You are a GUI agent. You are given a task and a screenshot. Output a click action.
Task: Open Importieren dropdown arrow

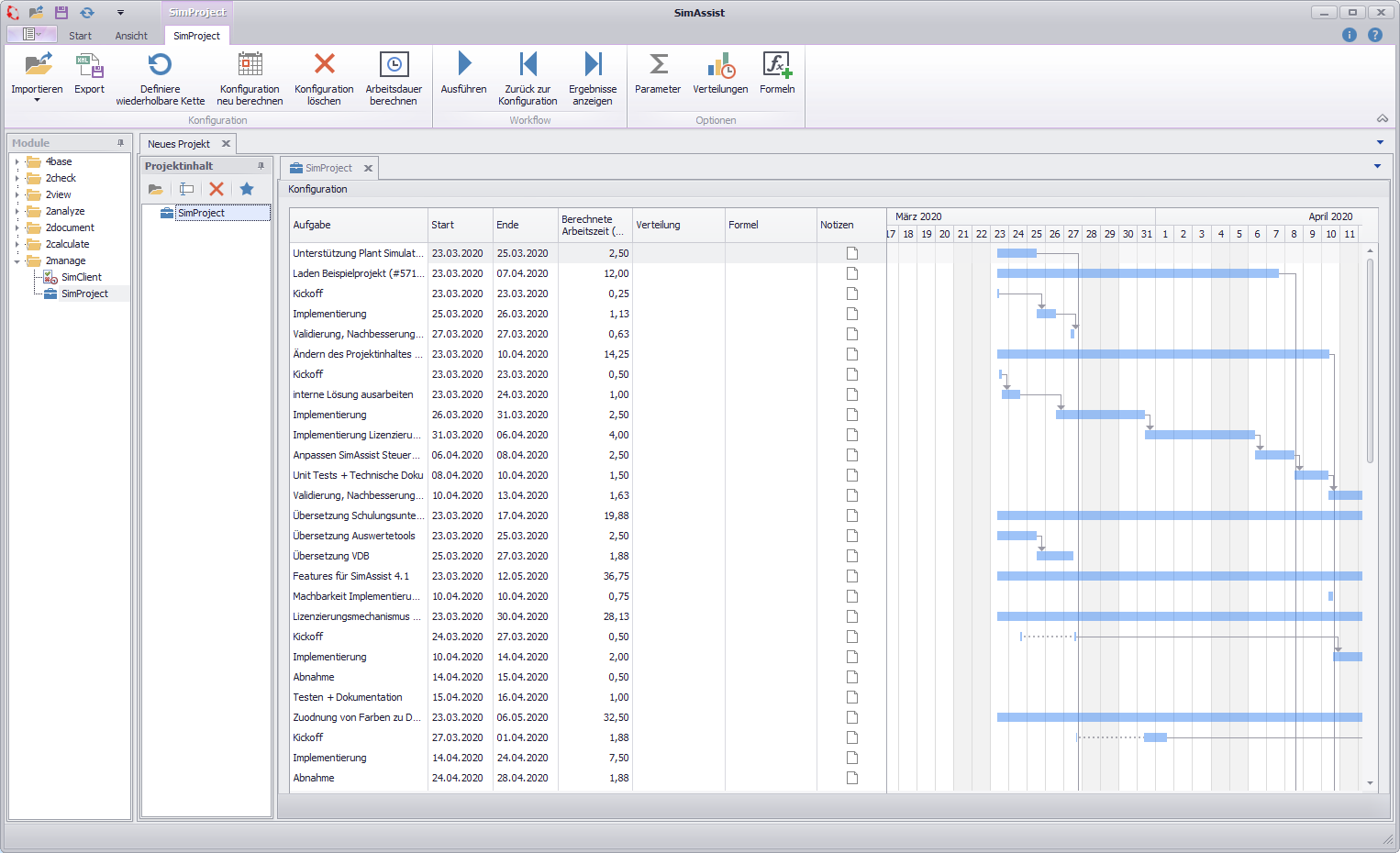point(37,100)
